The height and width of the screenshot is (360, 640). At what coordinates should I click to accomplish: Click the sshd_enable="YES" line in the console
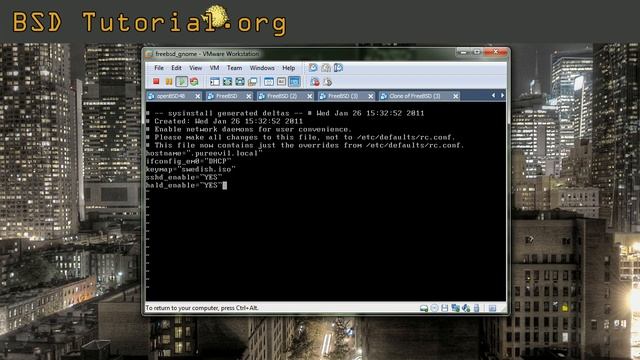point(184,177)
